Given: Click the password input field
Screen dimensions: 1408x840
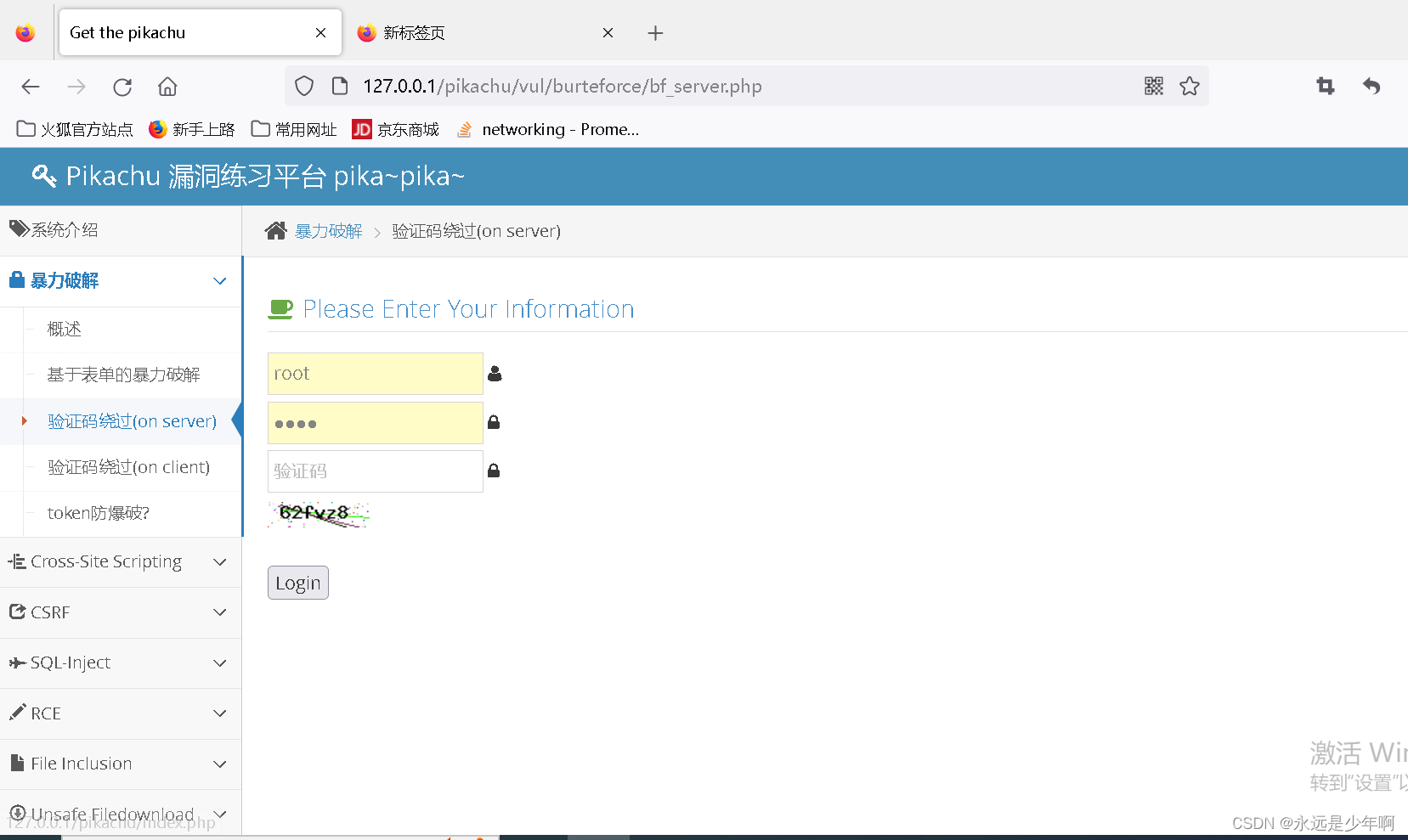Looking at the screenshot, I should click(x=376, y=423).
